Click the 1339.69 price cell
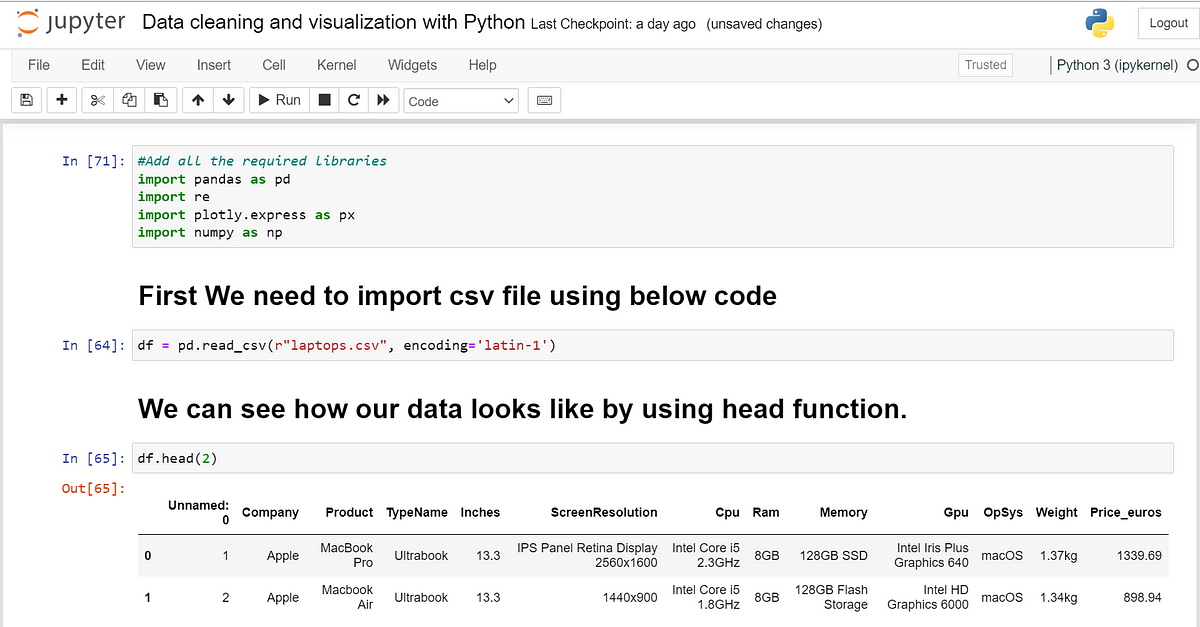Viewport: 1200px width, 627px height. [x=1140, y=555]
